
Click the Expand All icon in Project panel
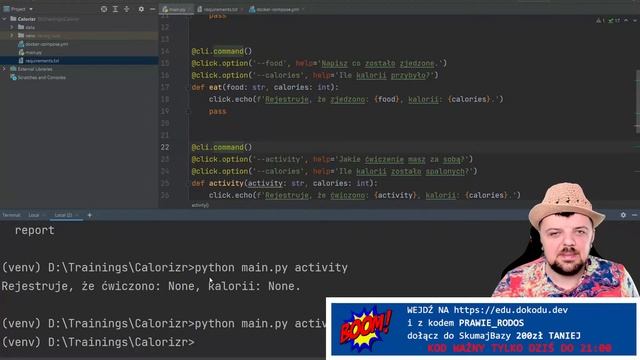pyautogui.click(x=115, y=9)
